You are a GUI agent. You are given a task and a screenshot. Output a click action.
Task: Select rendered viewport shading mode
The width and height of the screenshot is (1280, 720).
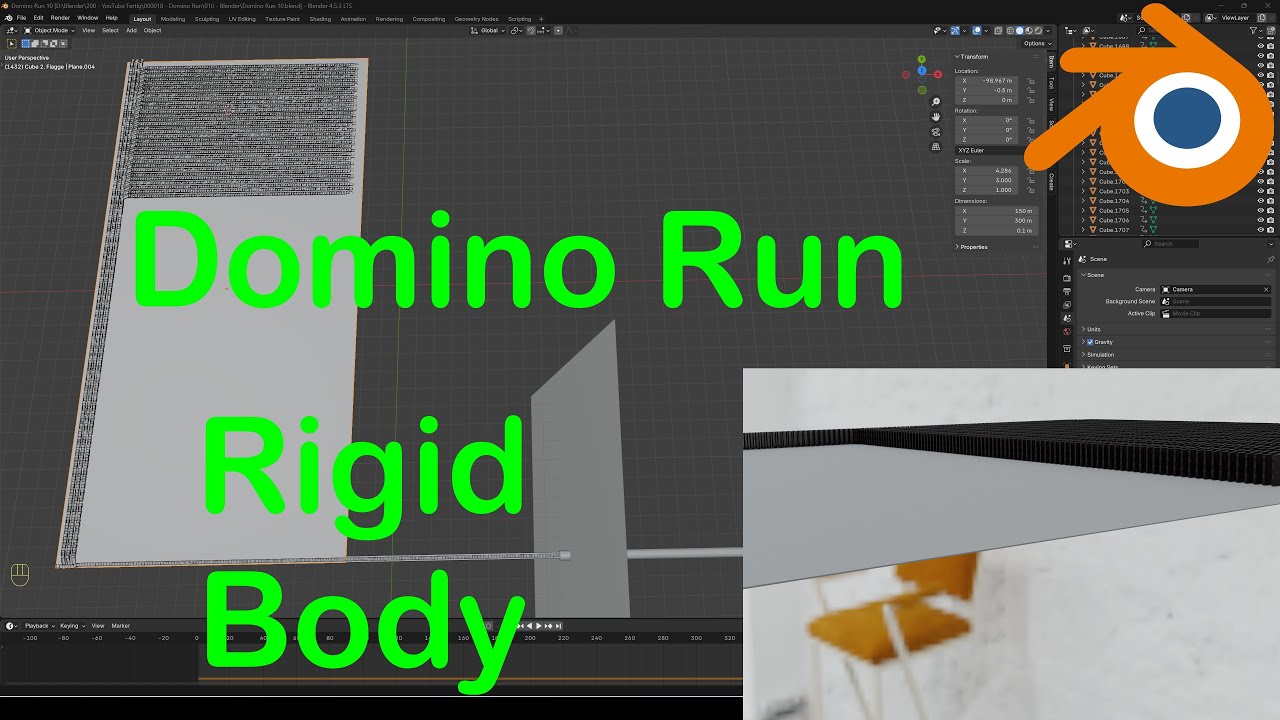(x=1040, y=31)
